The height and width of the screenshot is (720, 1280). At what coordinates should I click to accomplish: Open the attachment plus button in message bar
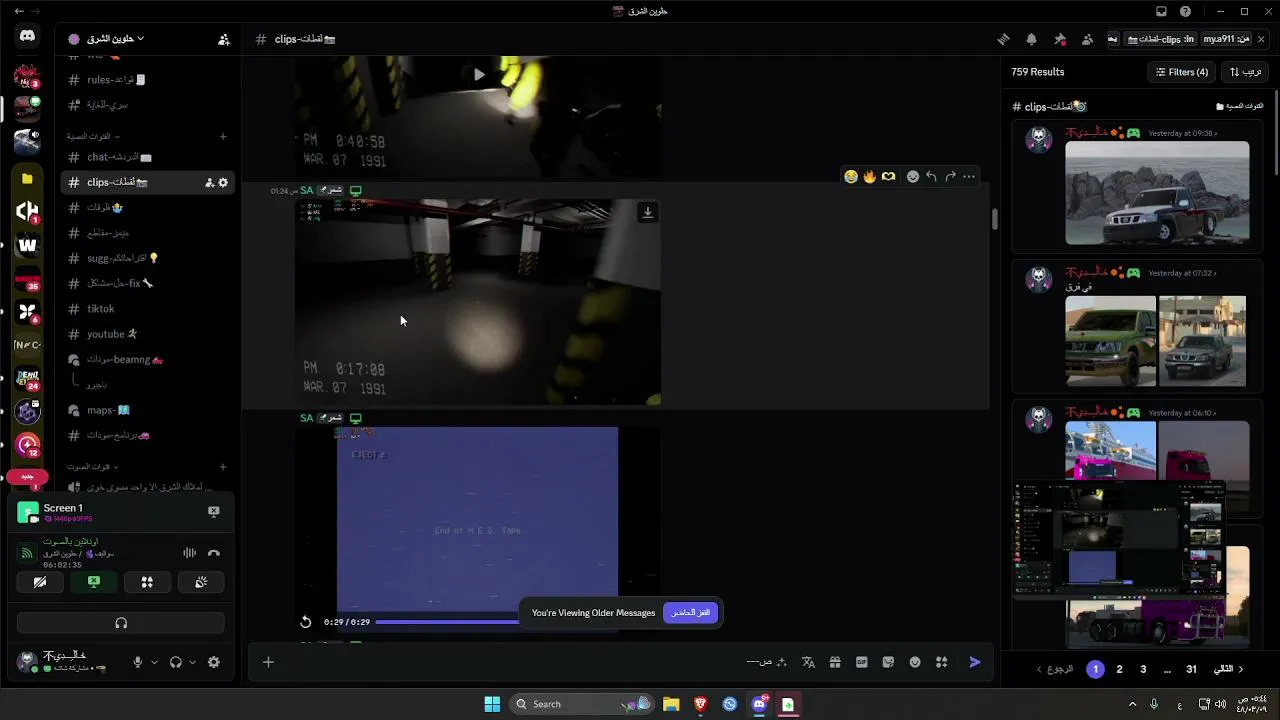pyautogui.click(x=268, y=662)
